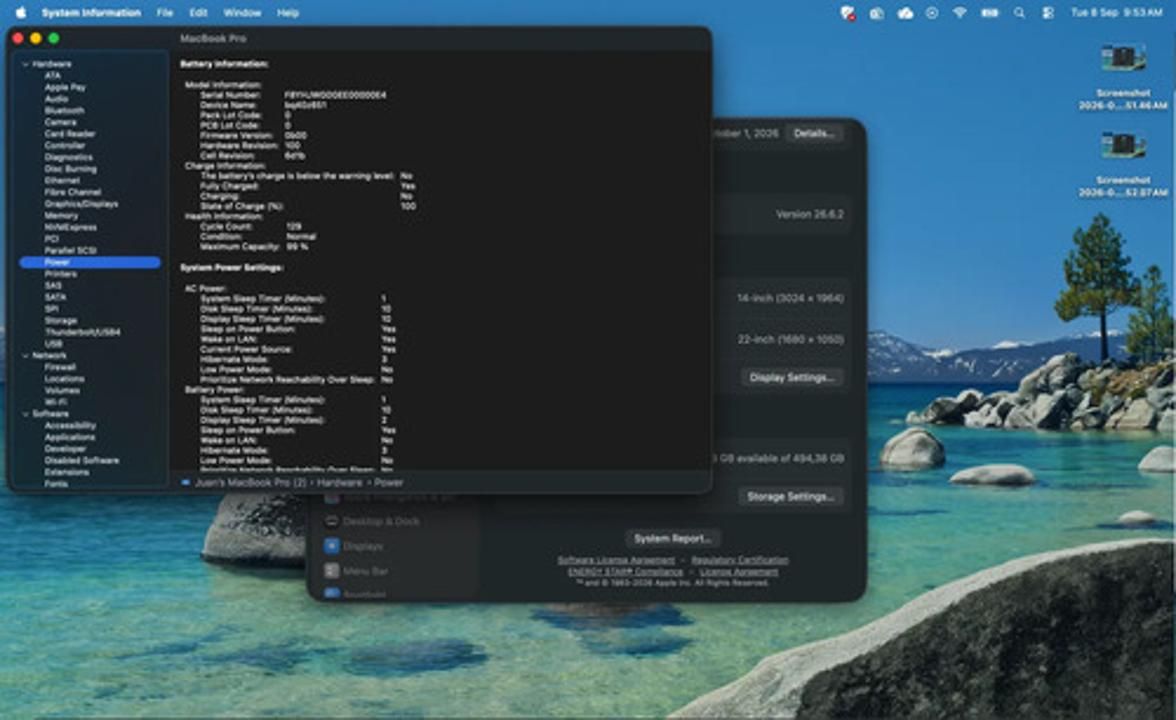The image size is (1176, 720).
Task: Select Disc Burning in the sidebar
Action: coord(70,169)
